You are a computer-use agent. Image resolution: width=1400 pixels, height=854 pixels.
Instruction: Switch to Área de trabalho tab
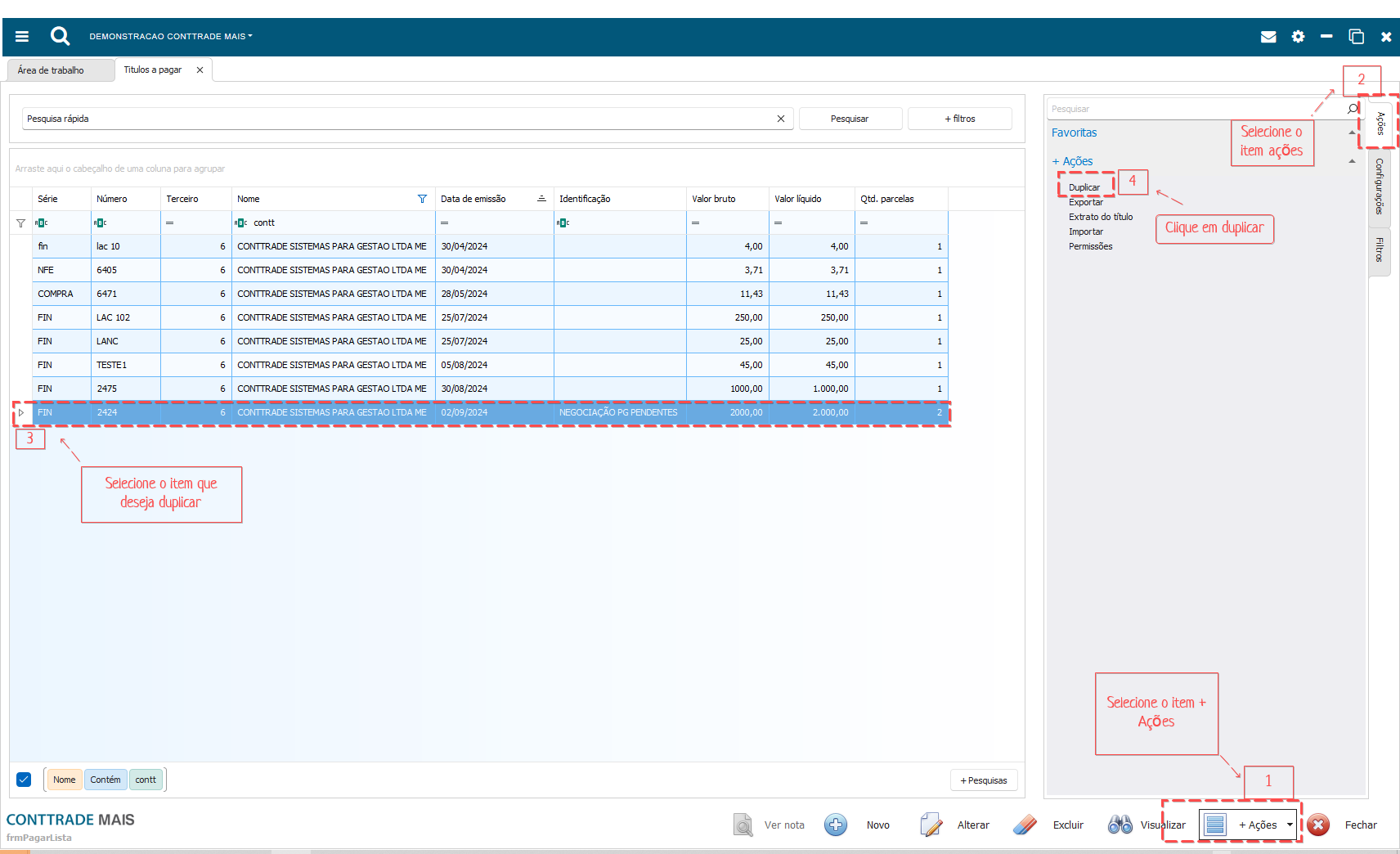coord(51,70)
